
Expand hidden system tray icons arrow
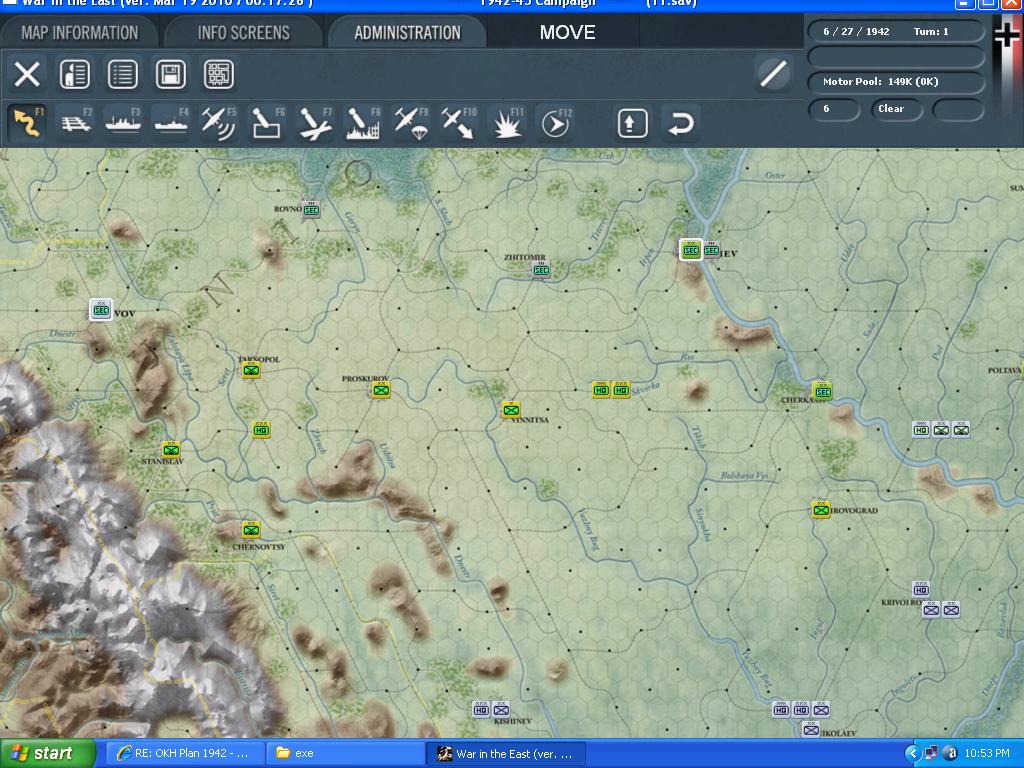tap(912, 754)
